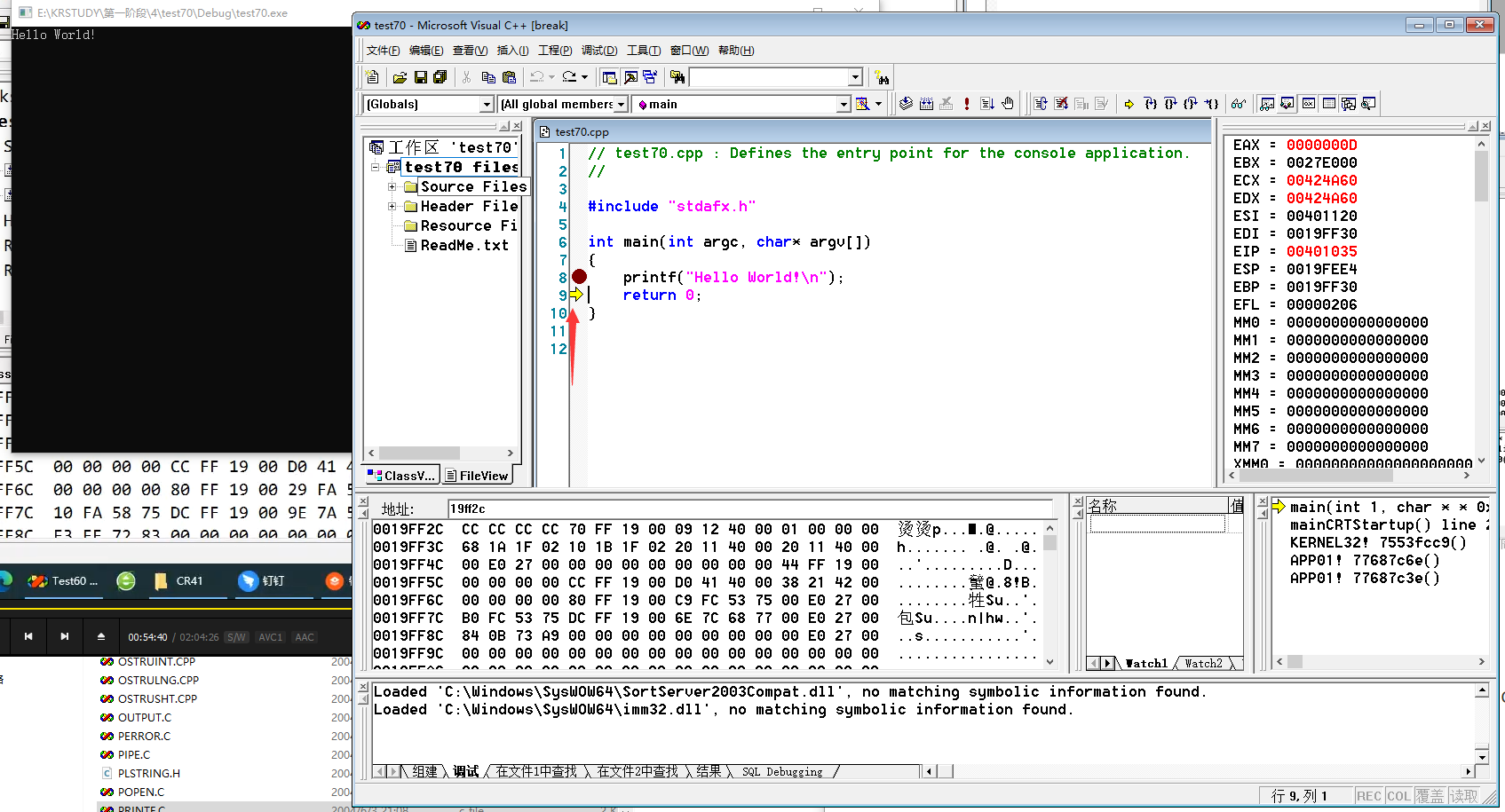This screenshot has height=812, width=1505.
Task: Select the Step Into icon
Action: click(1151, 104)
